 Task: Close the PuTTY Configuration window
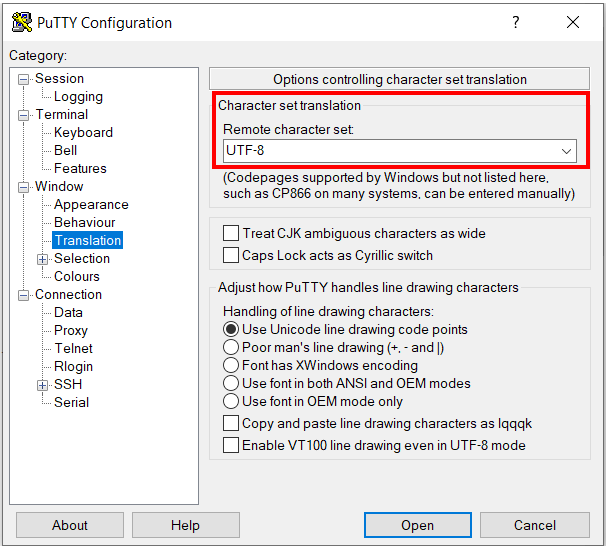pos(572,22)
